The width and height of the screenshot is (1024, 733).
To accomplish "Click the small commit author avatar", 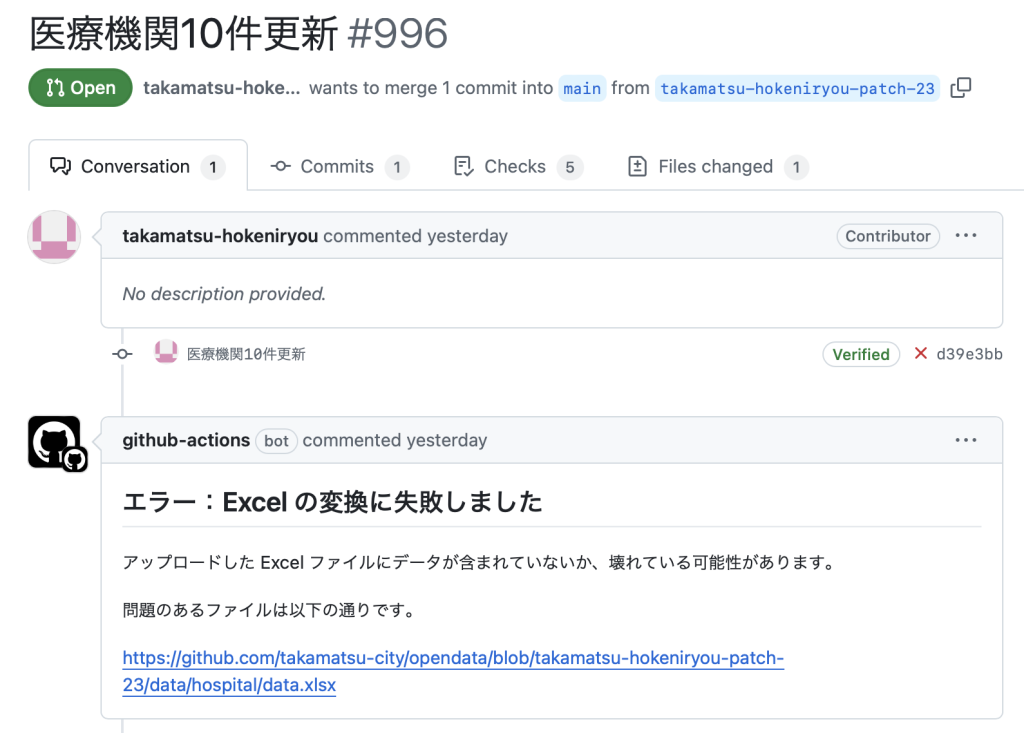I will pos(166,352).
